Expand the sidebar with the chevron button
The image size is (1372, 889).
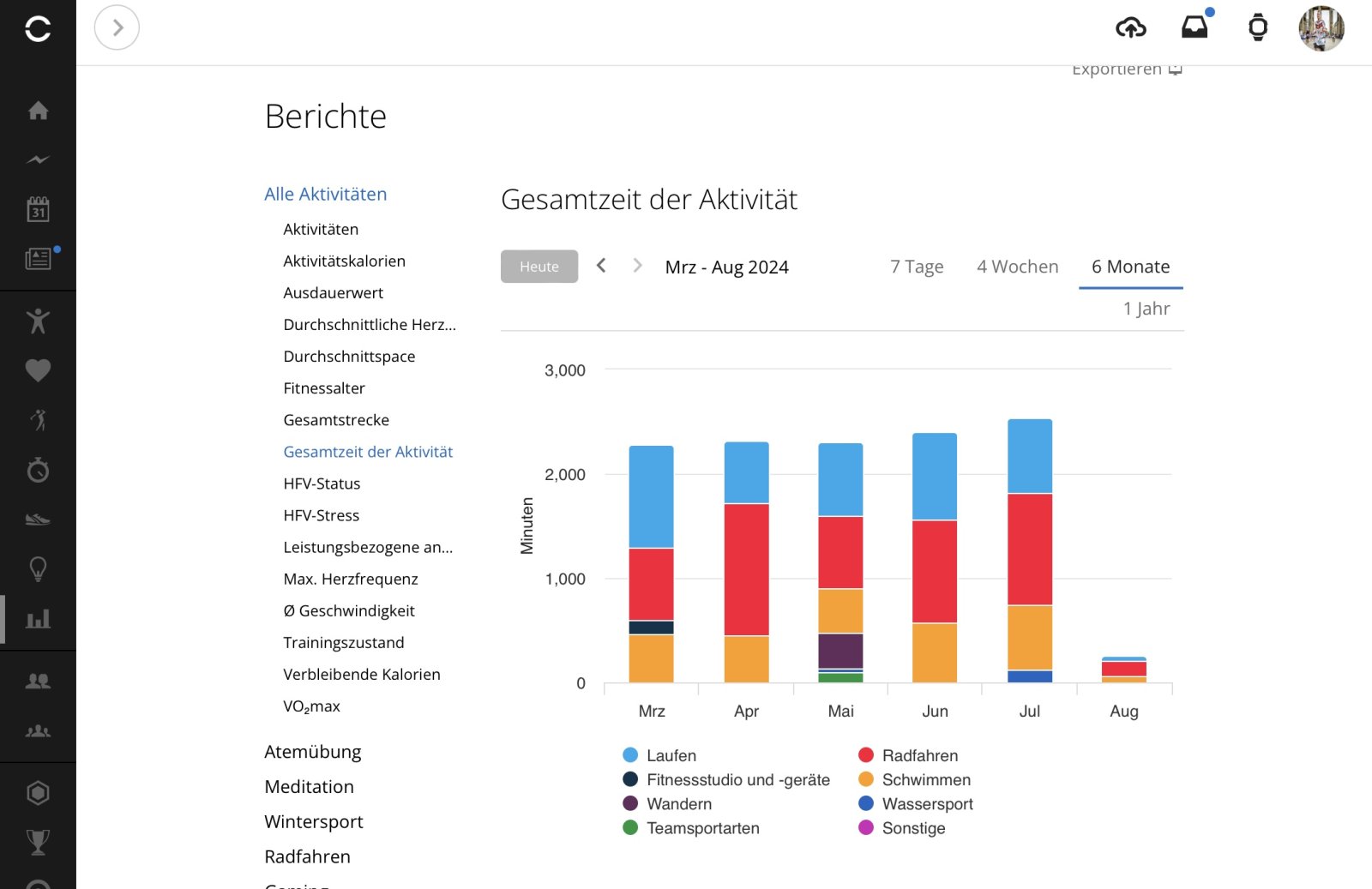(117, 27)
